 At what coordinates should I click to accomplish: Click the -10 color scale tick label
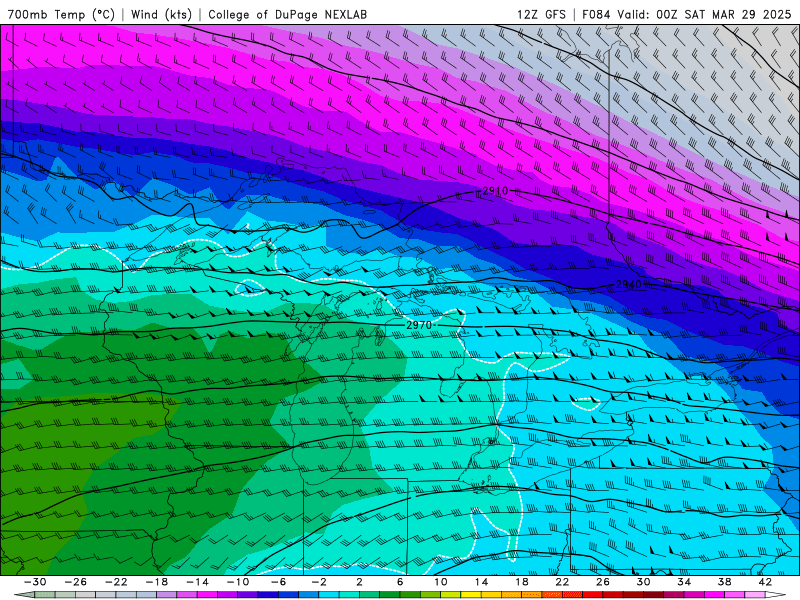(238, 582)
